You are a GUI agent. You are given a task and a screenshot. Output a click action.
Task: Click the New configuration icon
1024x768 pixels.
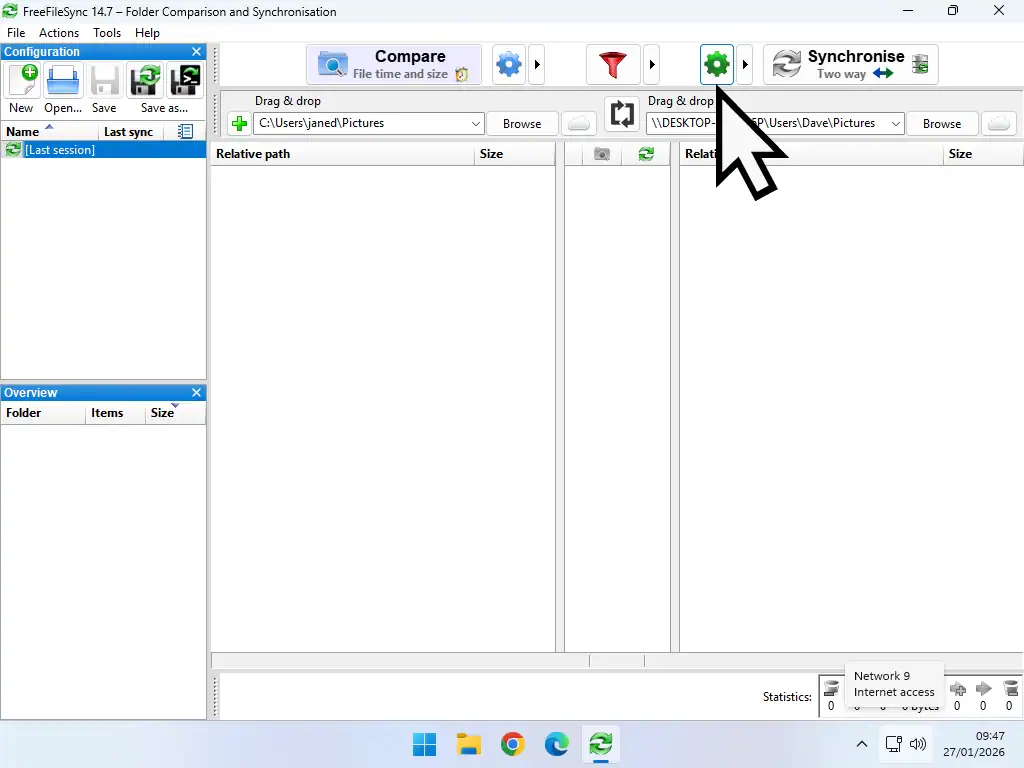[22, 80]
